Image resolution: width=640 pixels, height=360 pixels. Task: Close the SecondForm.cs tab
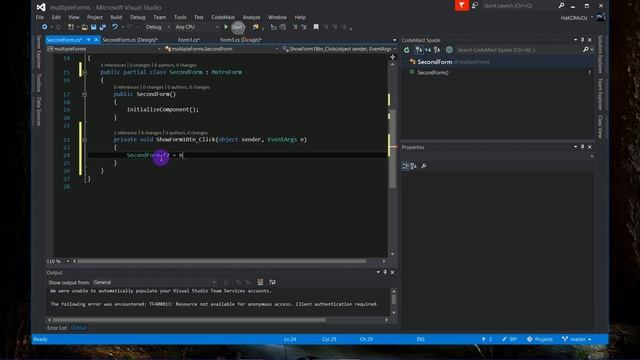pyautogui.click(x=96, y=40)
